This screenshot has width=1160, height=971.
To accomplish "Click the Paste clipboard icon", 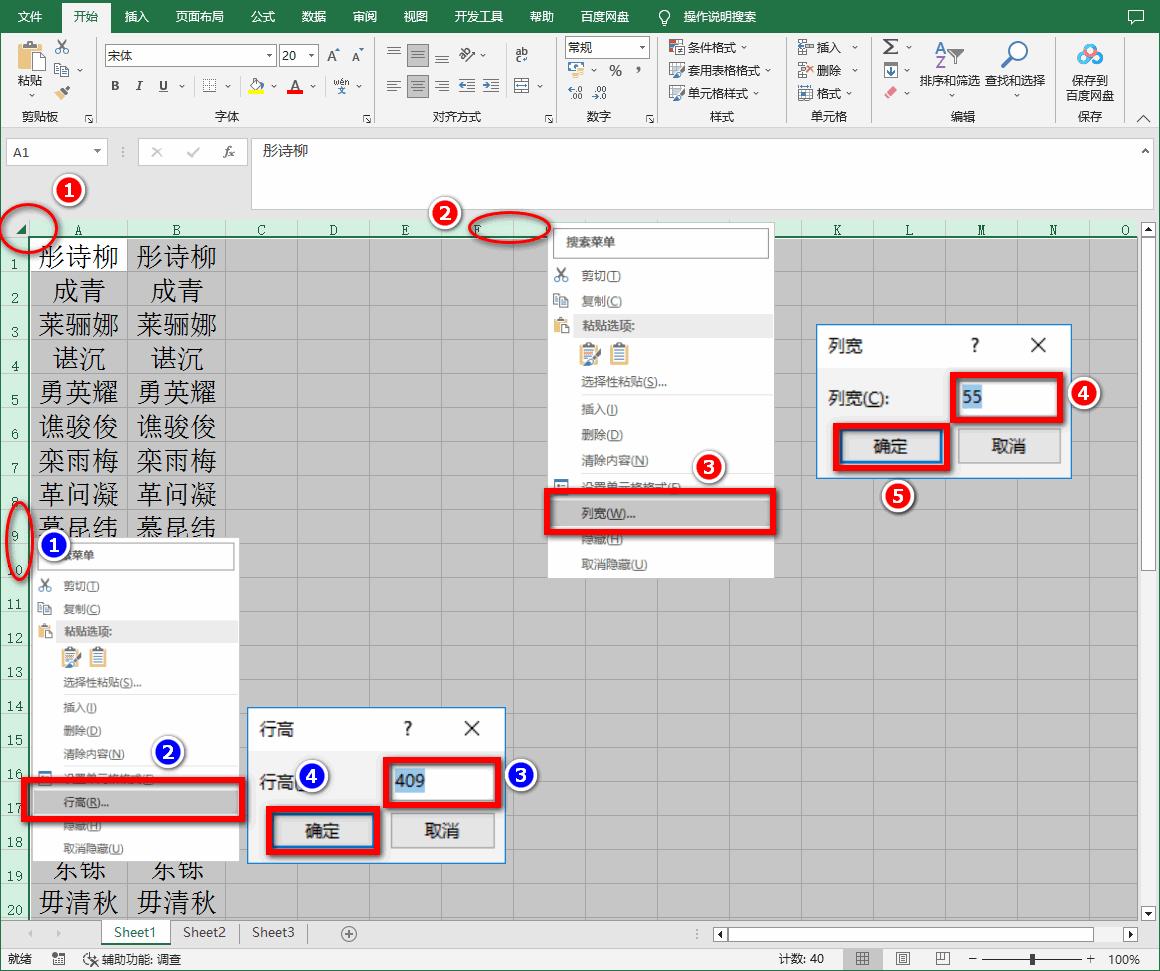I will [x=30, y=56].
